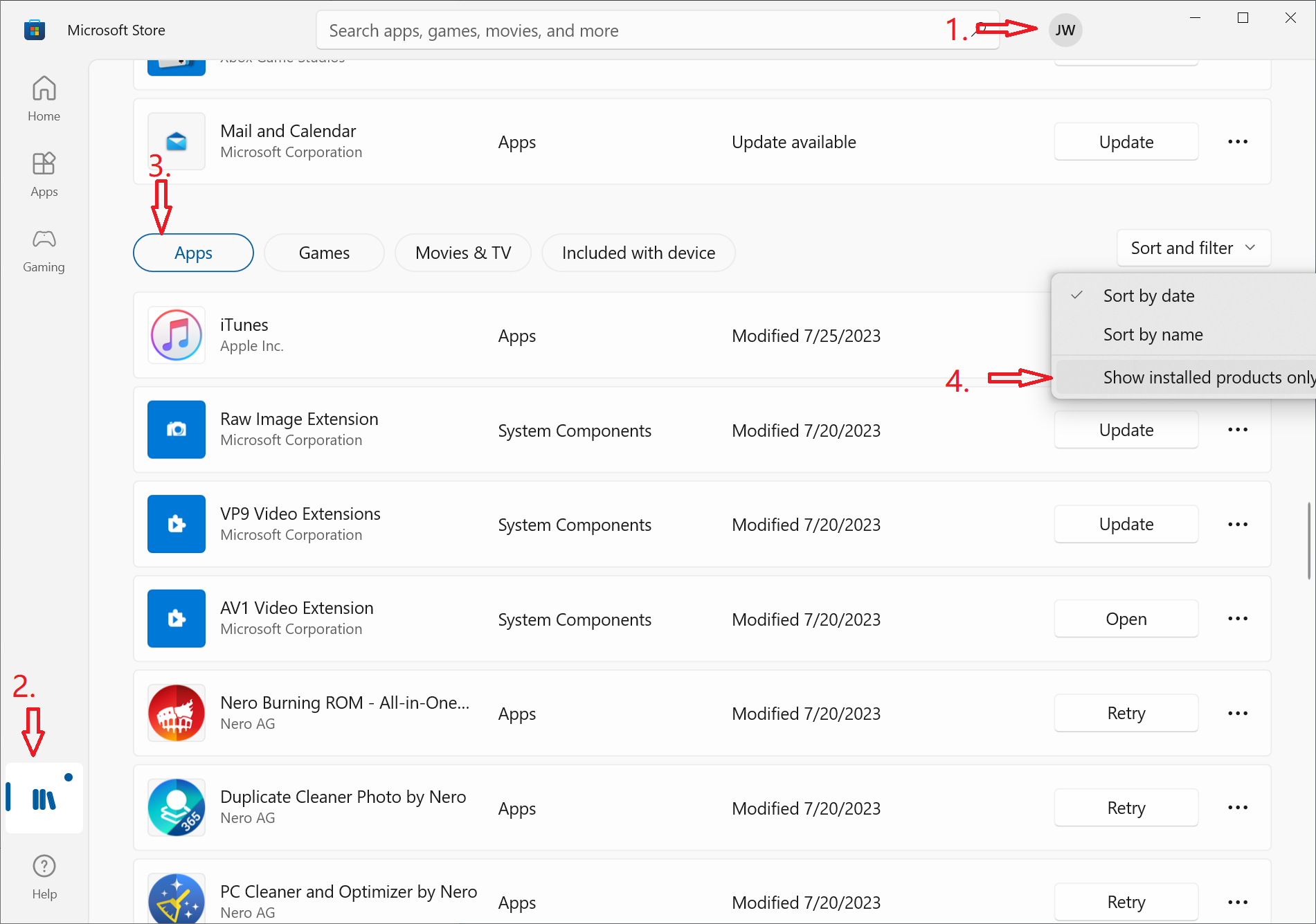Click the iTunes app name

click(x=244, y=325)
